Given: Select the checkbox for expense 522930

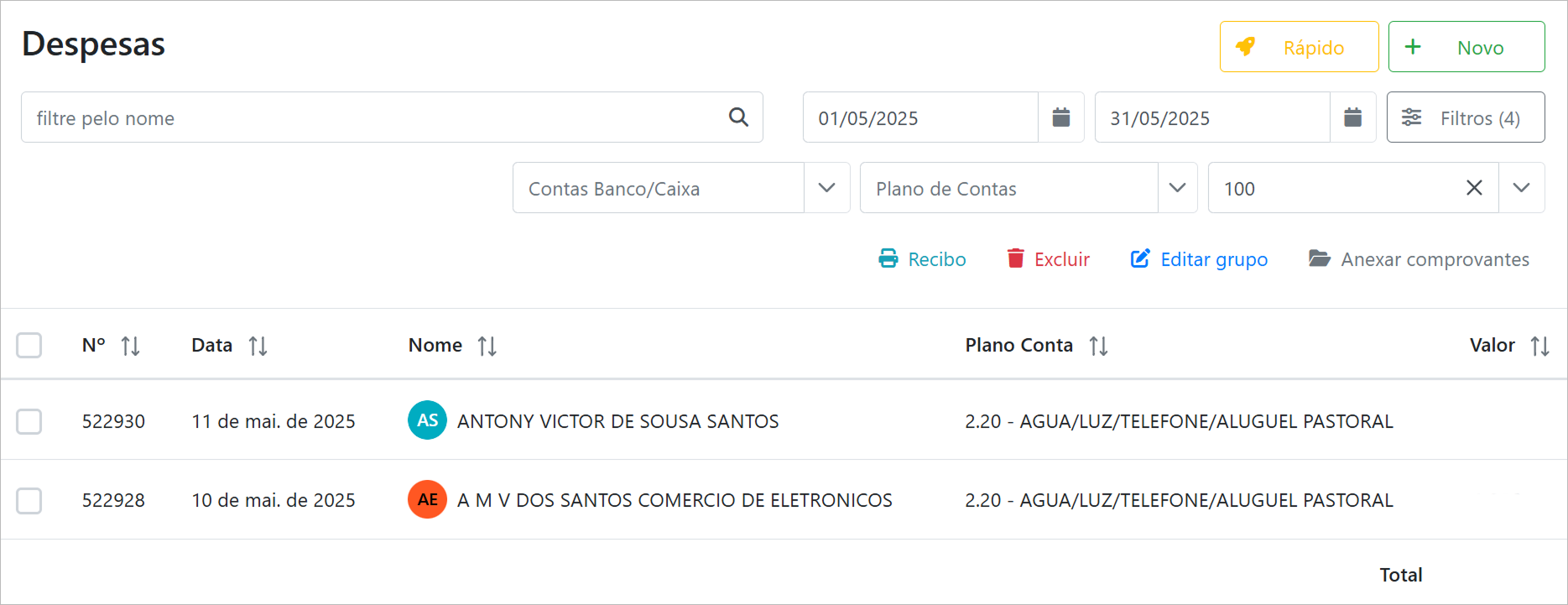Looking at the screenshot, I should [x=29, y=421].
